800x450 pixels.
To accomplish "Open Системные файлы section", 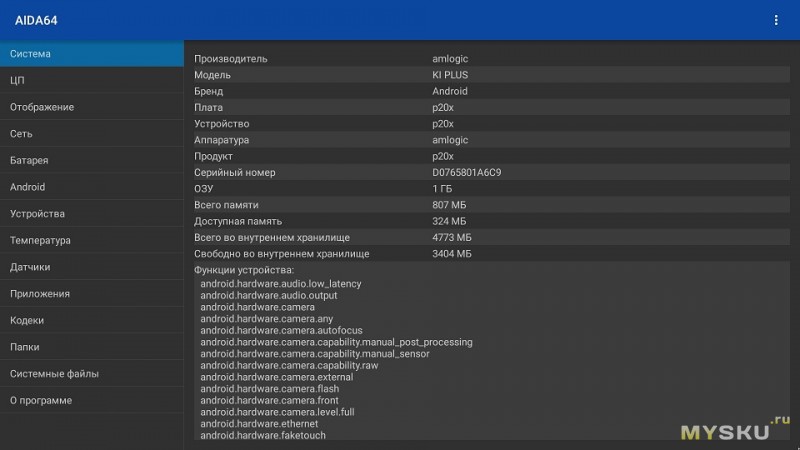I will [92, 373].
